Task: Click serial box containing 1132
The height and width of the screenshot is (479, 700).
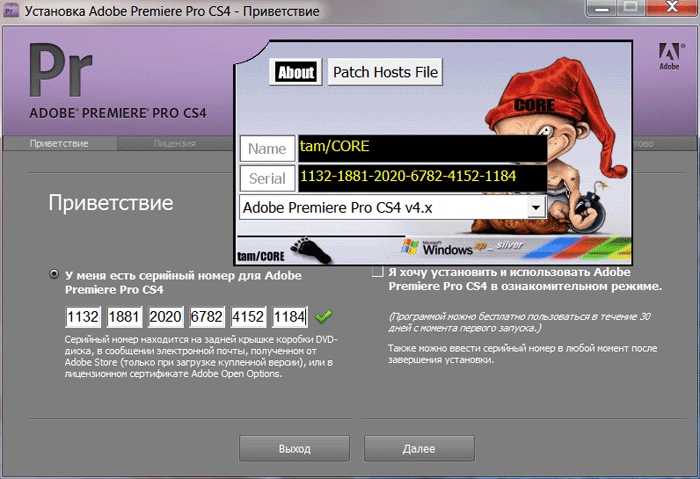Action: tap(83, 317)
